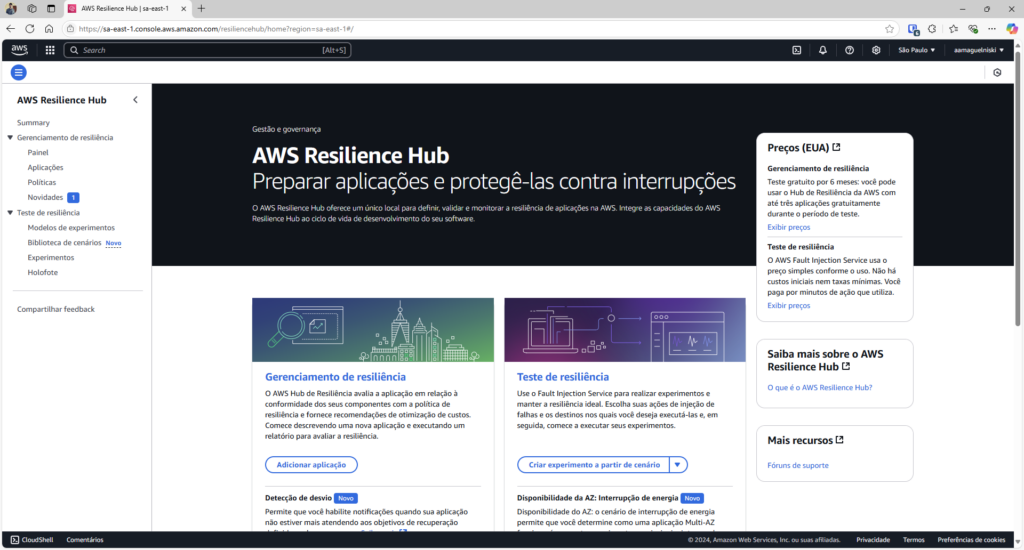1024x550 pixels.
Task: Open Novidades in the sidebar
Action: (45, 197)
